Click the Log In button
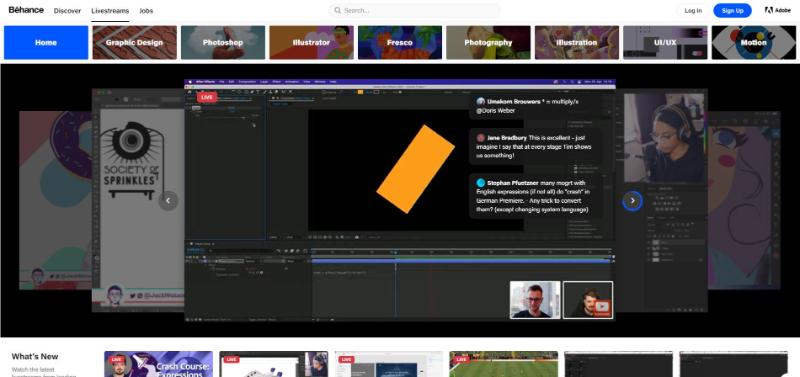The width and height of the screenshot is (800, 377). [x=693, y=10]
